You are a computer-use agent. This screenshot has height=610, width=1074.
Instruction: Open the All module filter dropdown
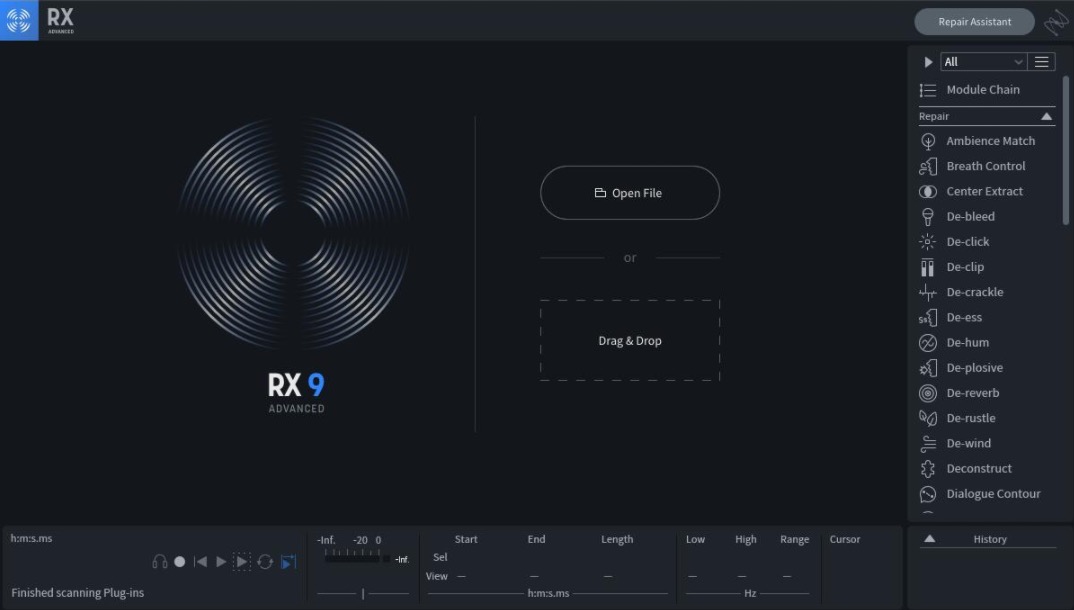coord(984,62)
